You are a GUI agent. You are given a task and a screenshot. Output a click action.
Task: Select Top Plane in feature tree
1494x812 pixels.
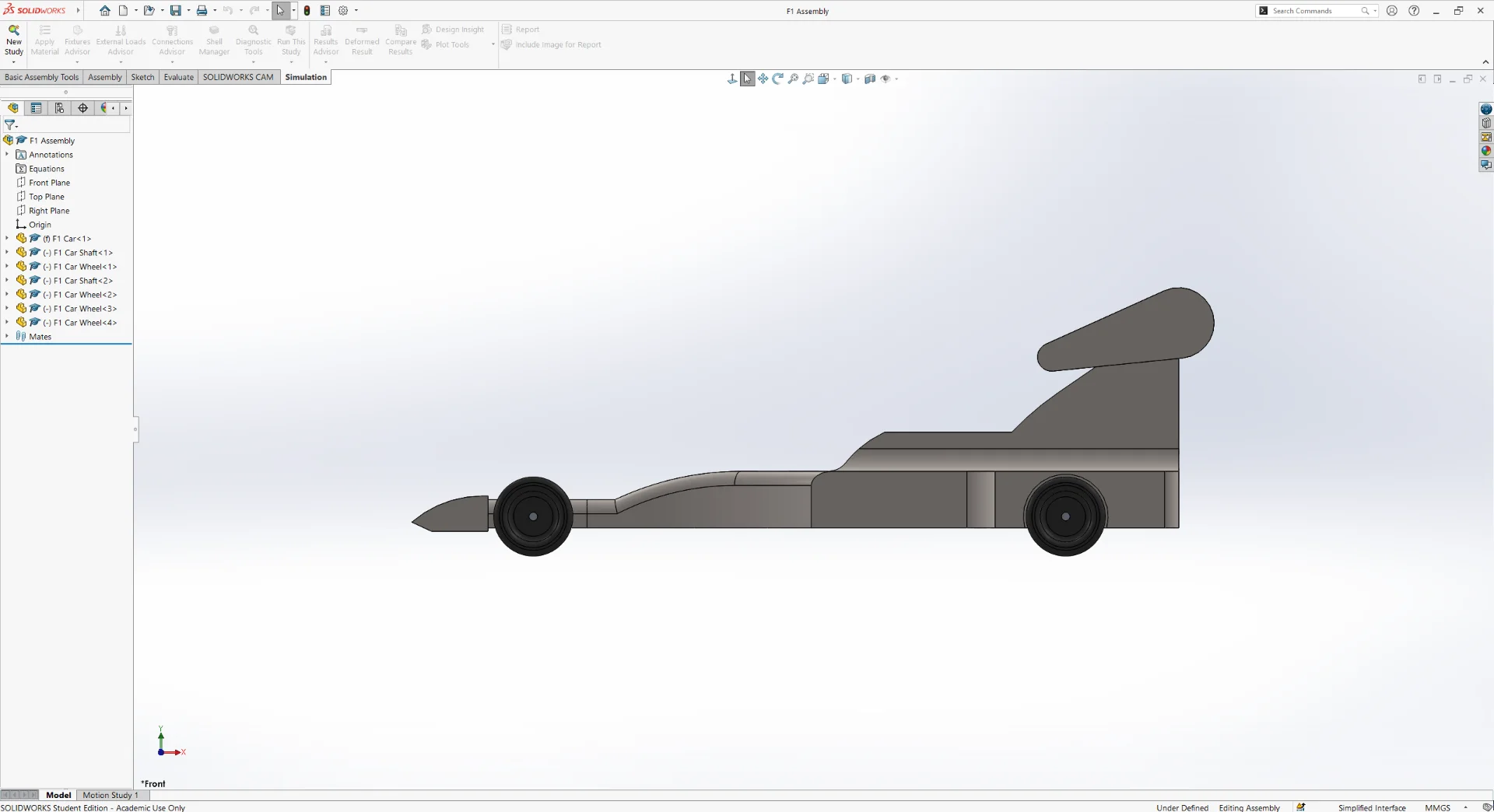[x=40, y=197]
